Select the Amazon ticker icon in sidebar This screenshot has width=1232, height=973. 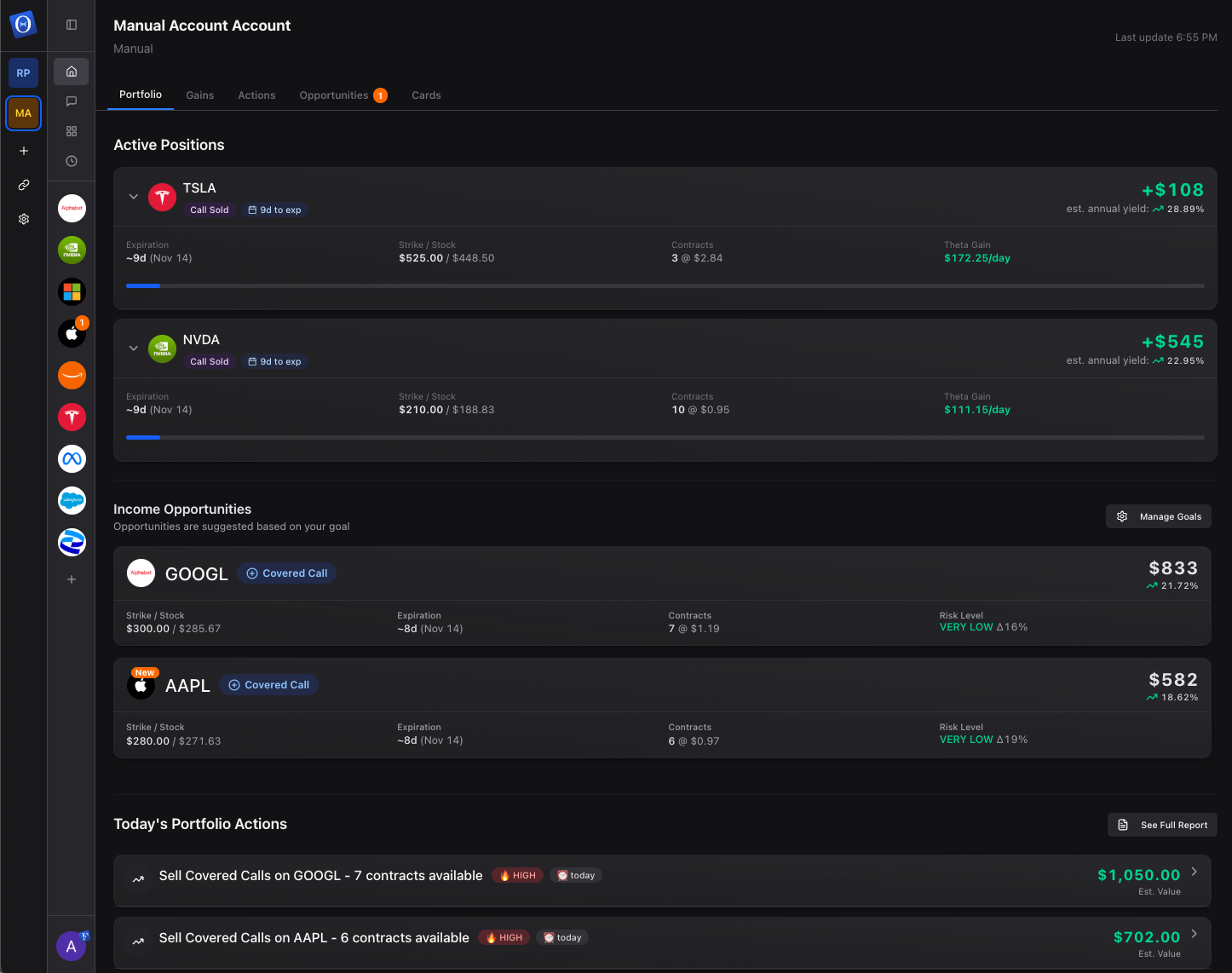(x=72, y=375)
